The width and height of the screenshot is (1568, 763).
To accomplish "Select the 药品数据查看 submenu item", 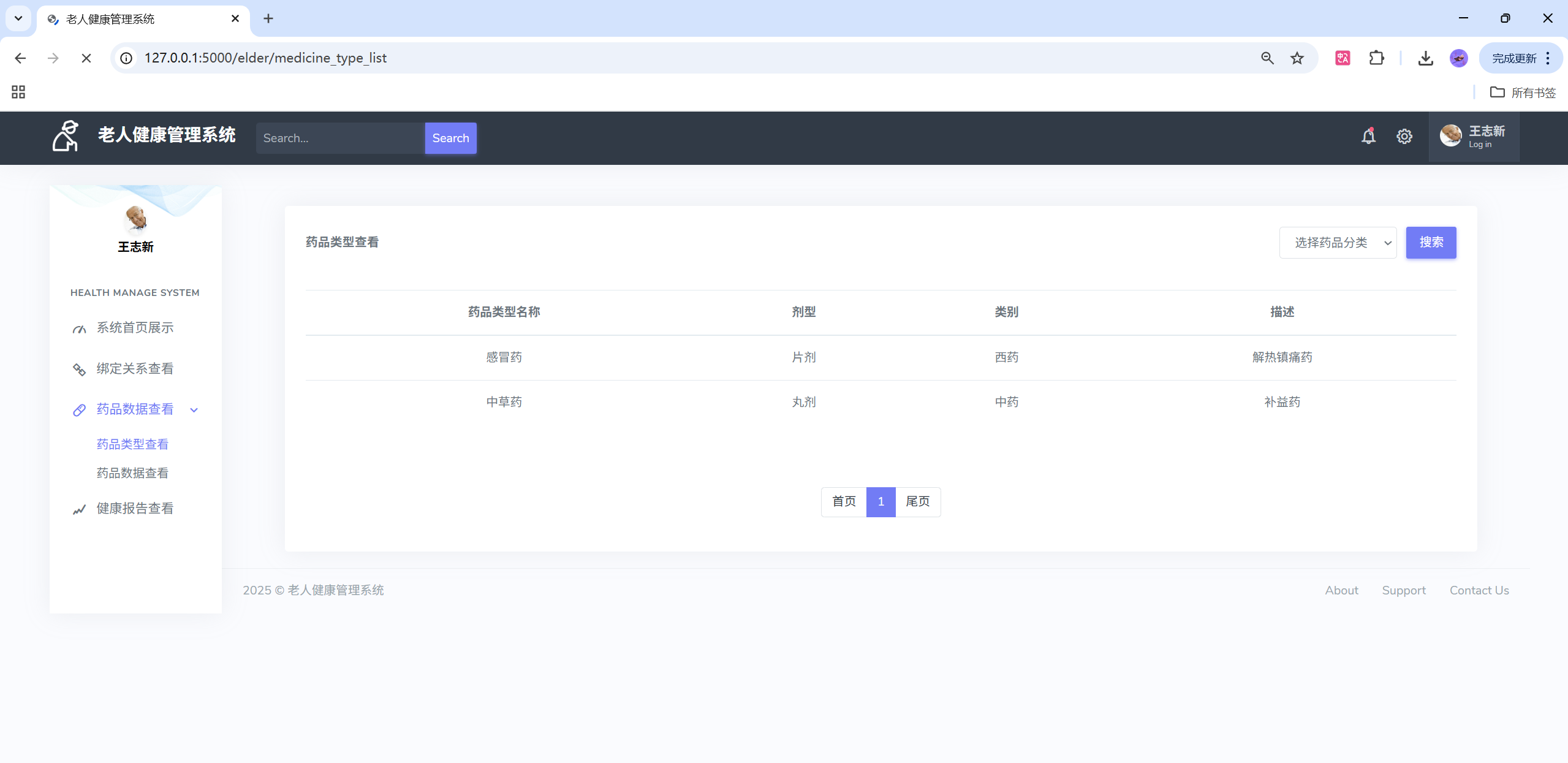I will 132,473.
